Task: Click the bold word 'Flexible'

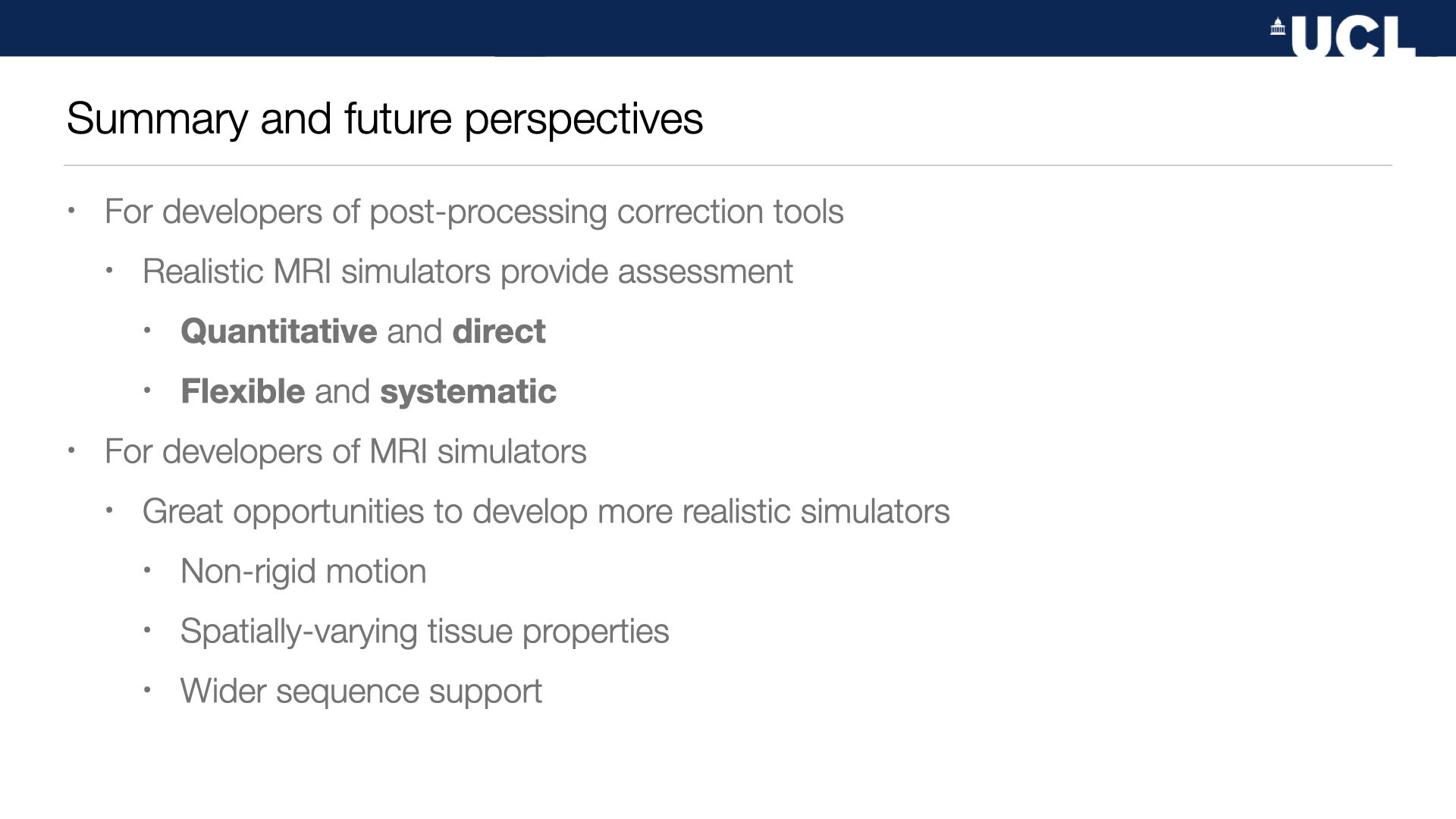Action: click(x=243, y=391)
